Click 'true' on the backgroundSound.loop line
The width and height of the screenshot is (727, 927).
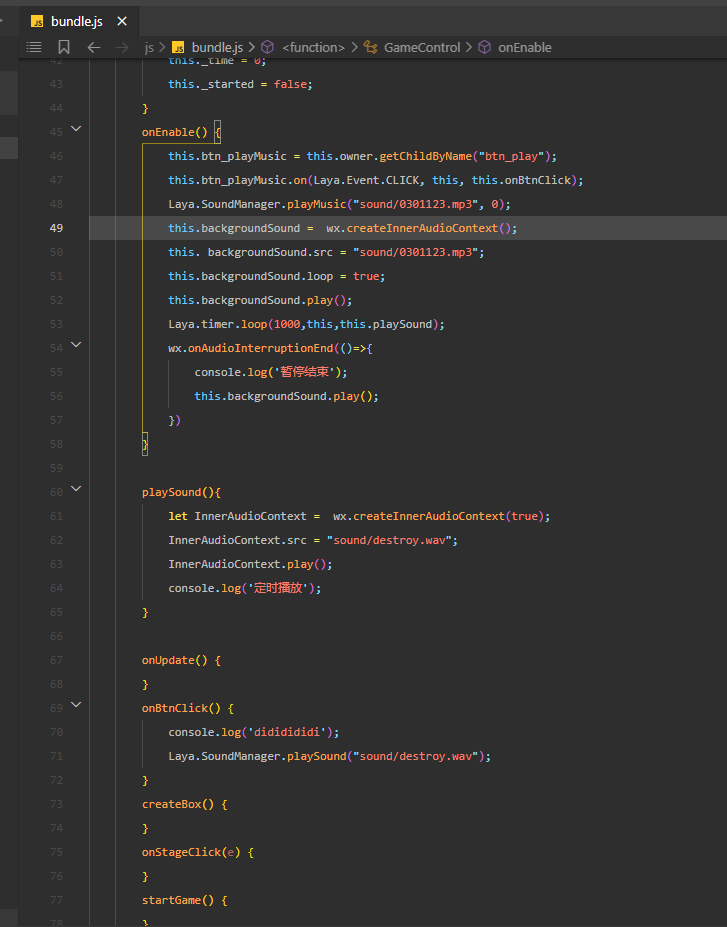[366, 276]
